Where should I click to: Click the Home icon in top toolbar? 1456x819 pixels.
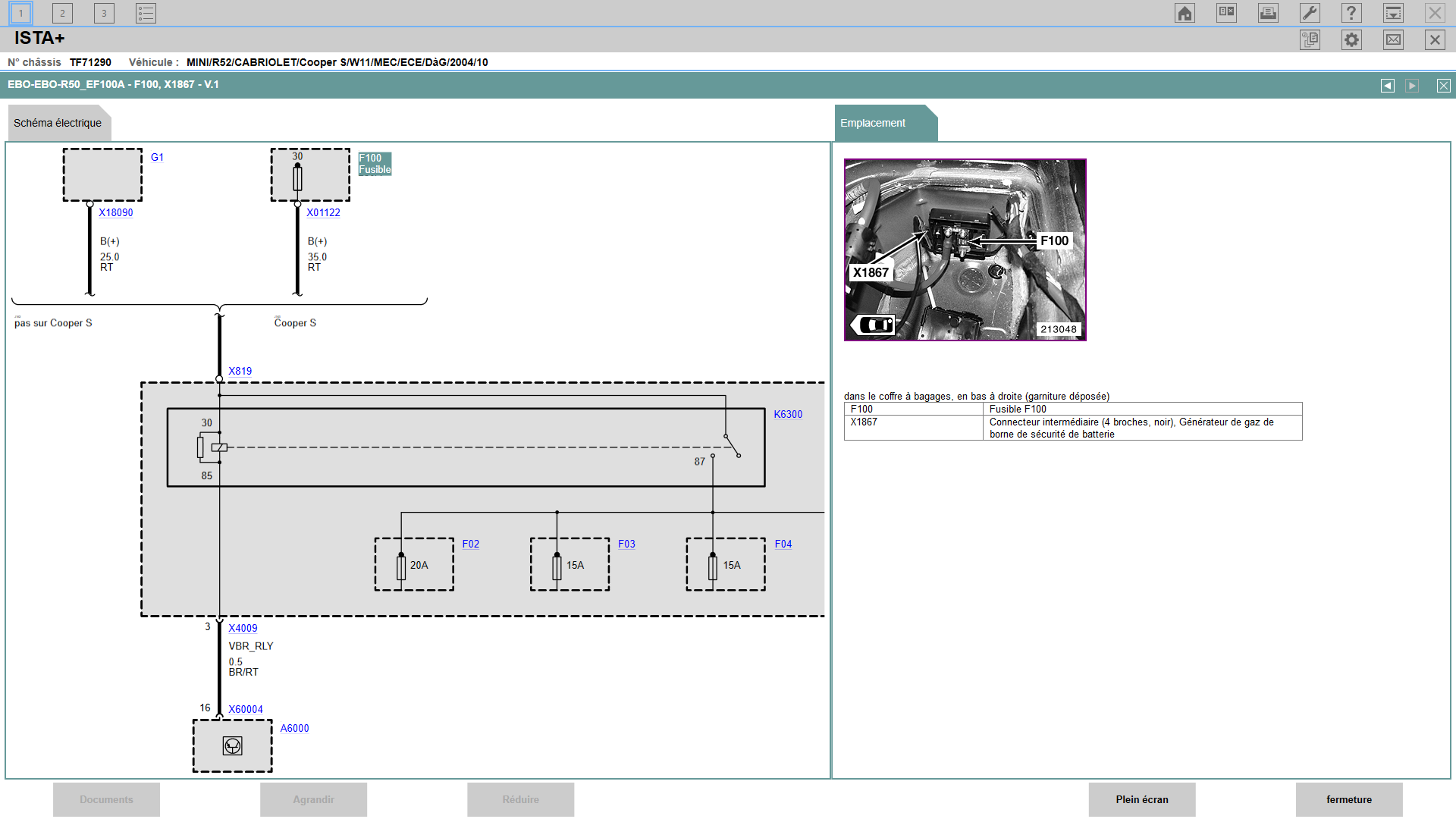1185,13
